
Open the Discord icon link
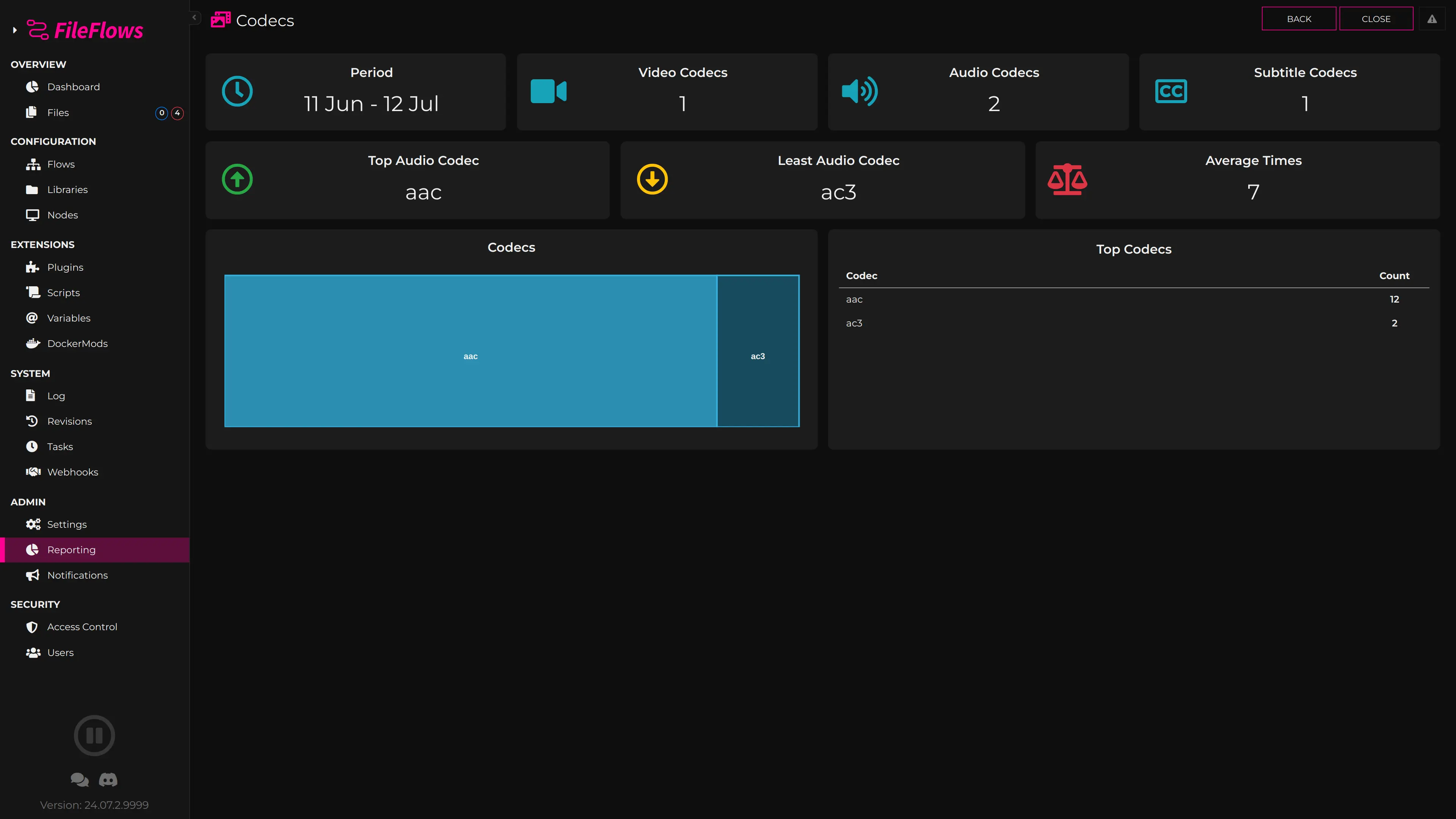[x=108, y=780]
